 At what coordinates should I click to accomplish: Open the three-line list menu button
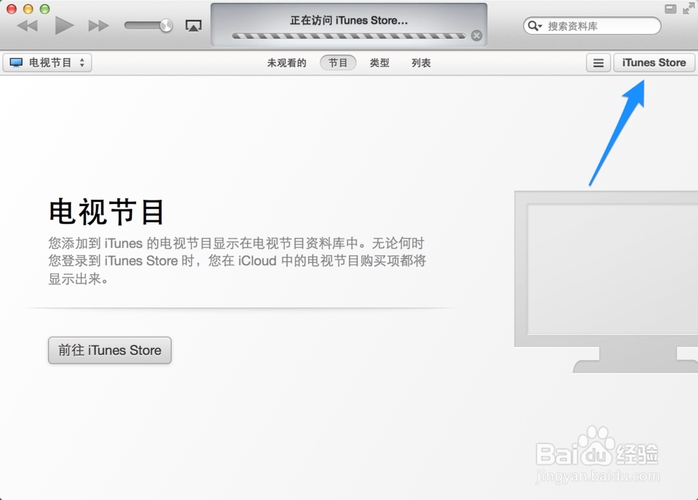coord(598,63)
